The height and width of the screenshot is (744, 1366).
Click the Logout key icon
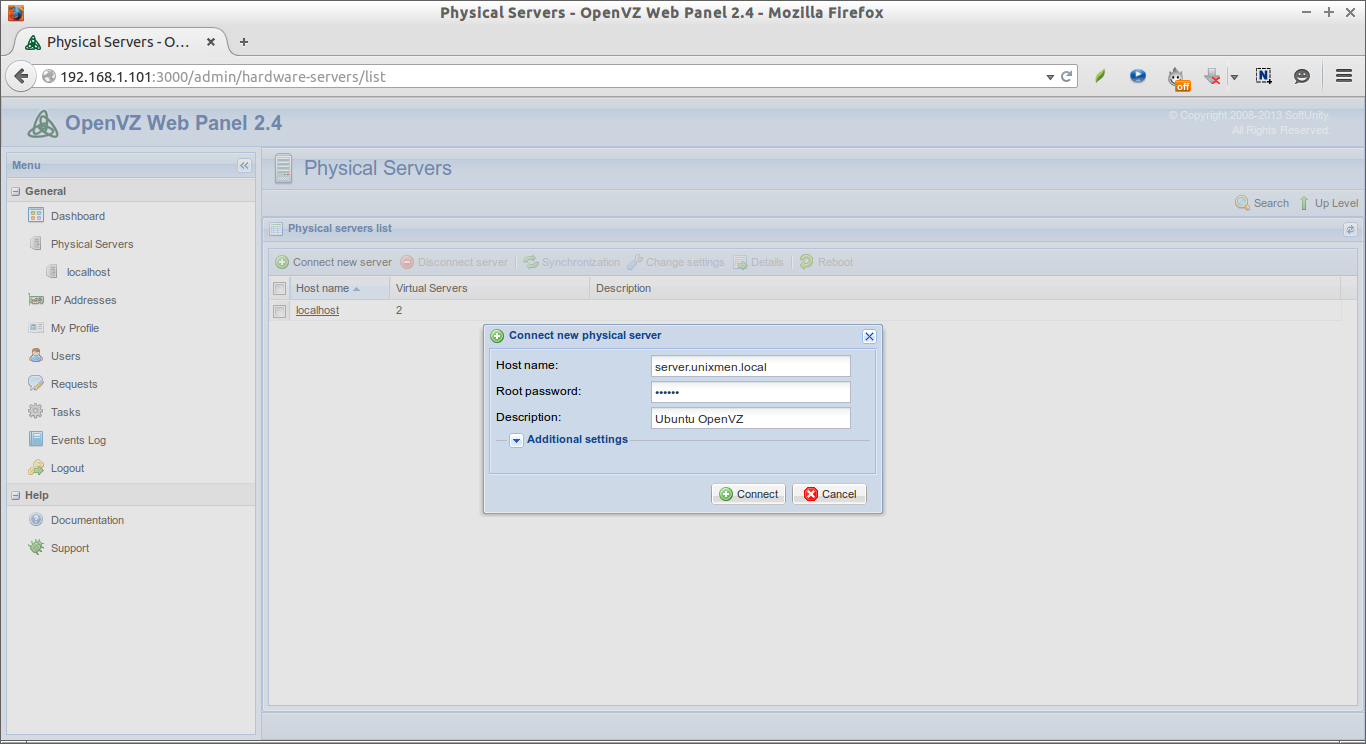[x=36, y=468]
